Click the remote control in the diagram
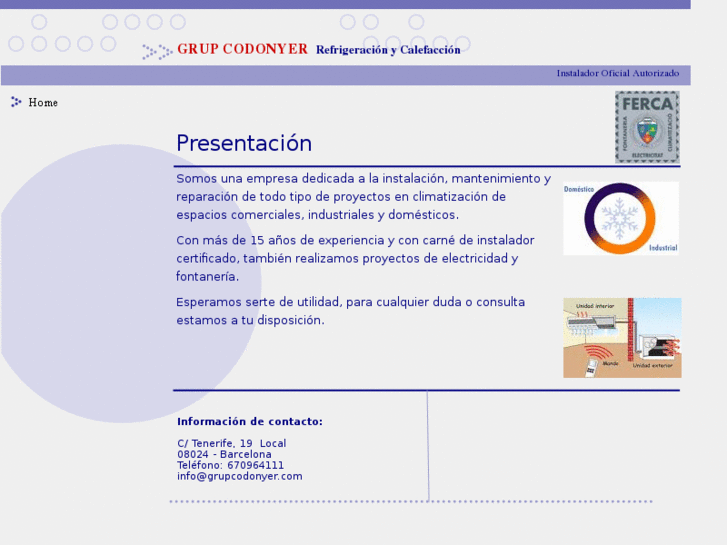Viewport: 727px width, 545px height. [x=590, y=368]
